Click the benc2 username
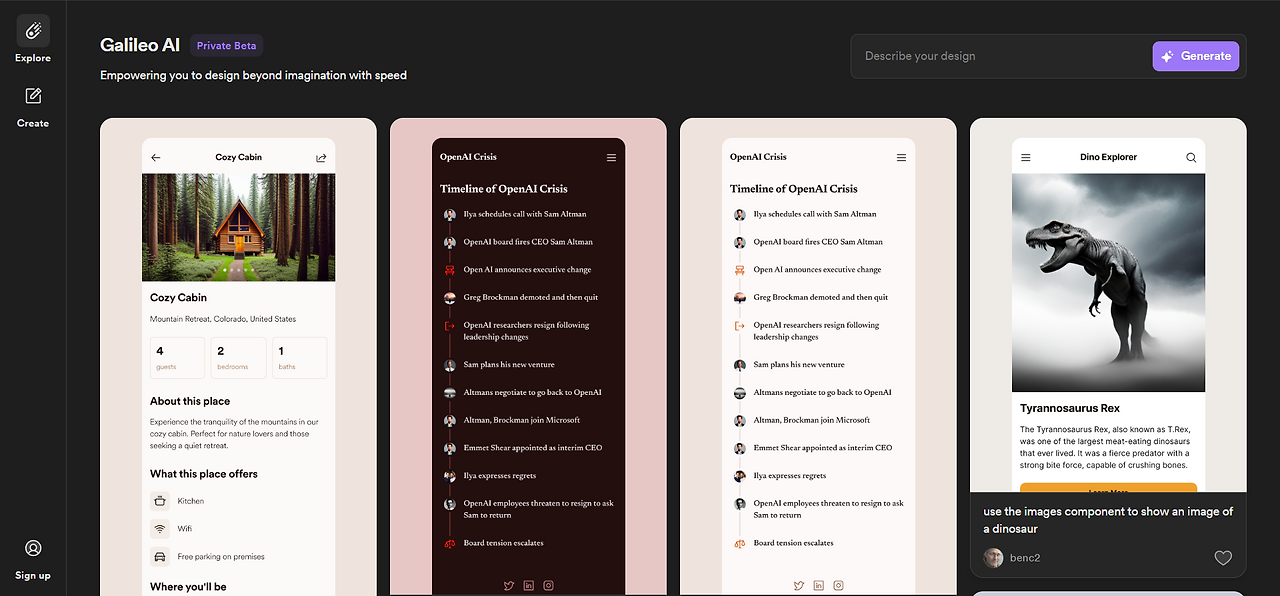Screen dimensions: 1280x596 tap(1025, 558)
